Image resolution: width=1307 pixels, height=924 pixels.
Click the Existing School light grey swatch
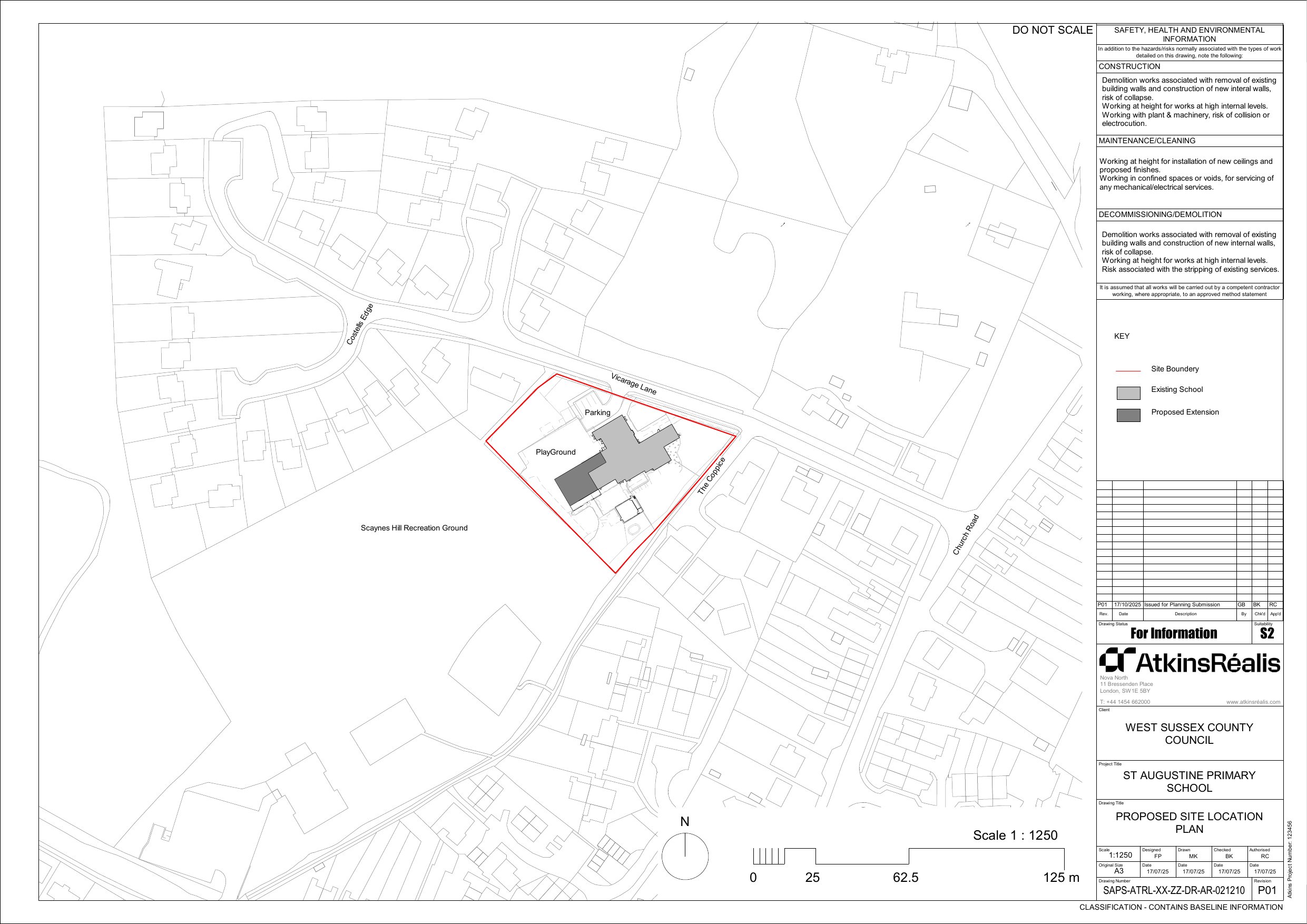[1128, 393]
